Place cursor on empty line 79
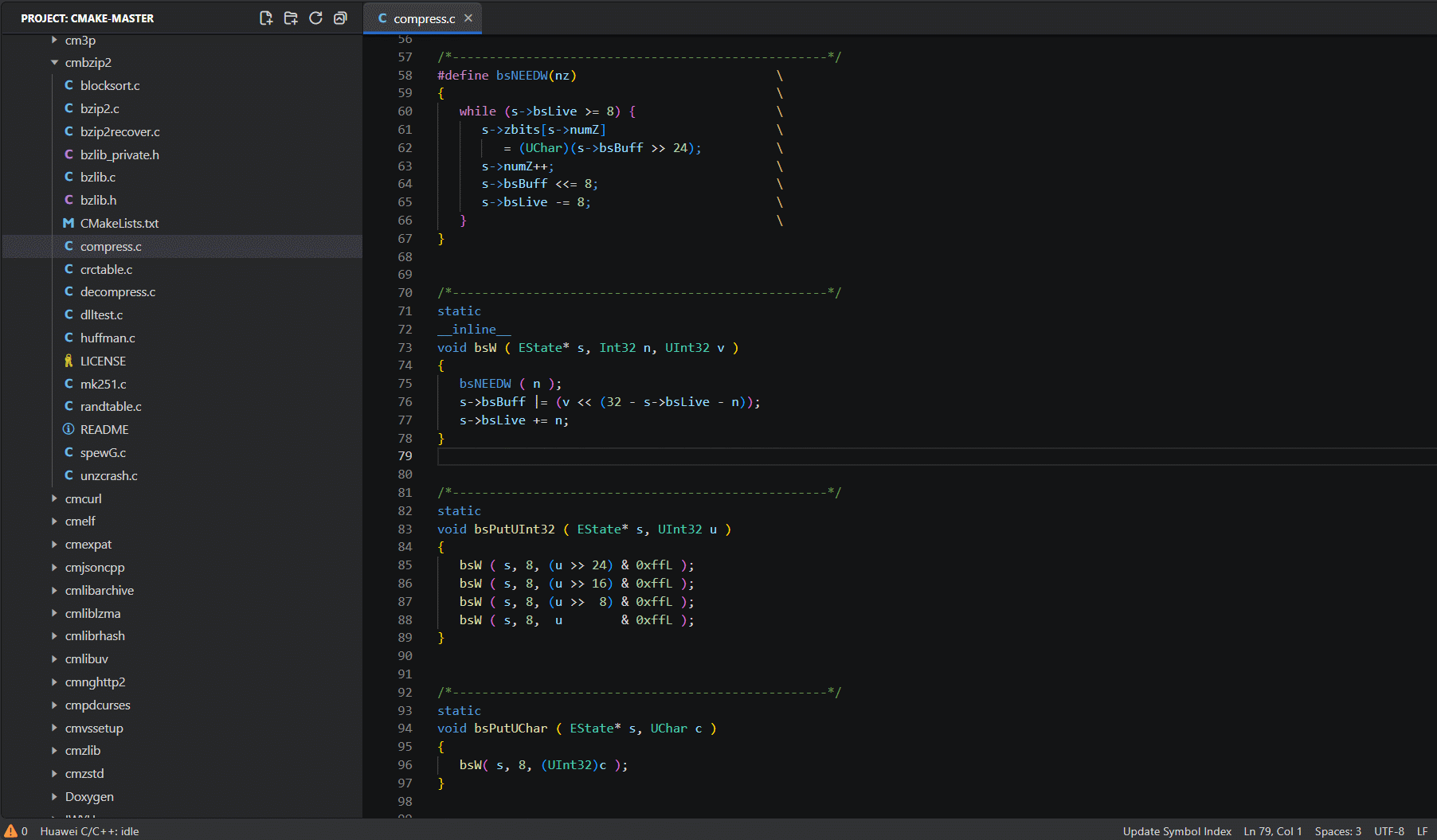This screenshot has height=840, width=1437. [x=937, y=456]
